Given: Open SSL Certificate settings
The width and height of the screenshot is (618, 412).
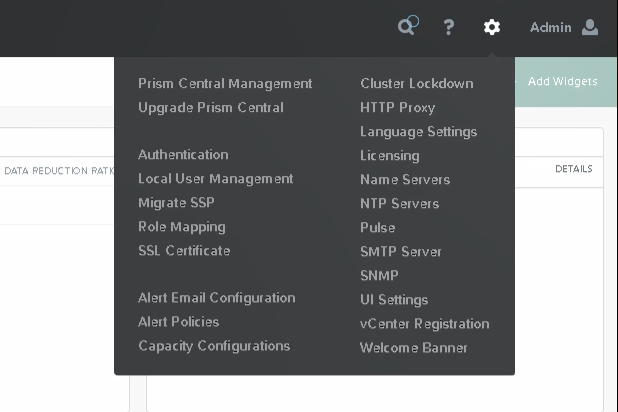Looking at the screenshot, I should coord(184,251).
